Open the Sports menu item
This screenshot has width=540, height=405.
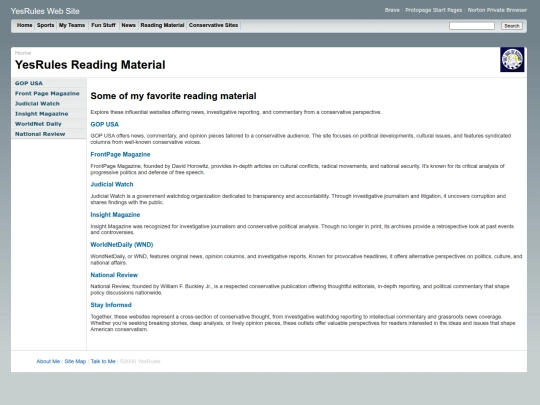pyautogui.click(x=45, y=25)
